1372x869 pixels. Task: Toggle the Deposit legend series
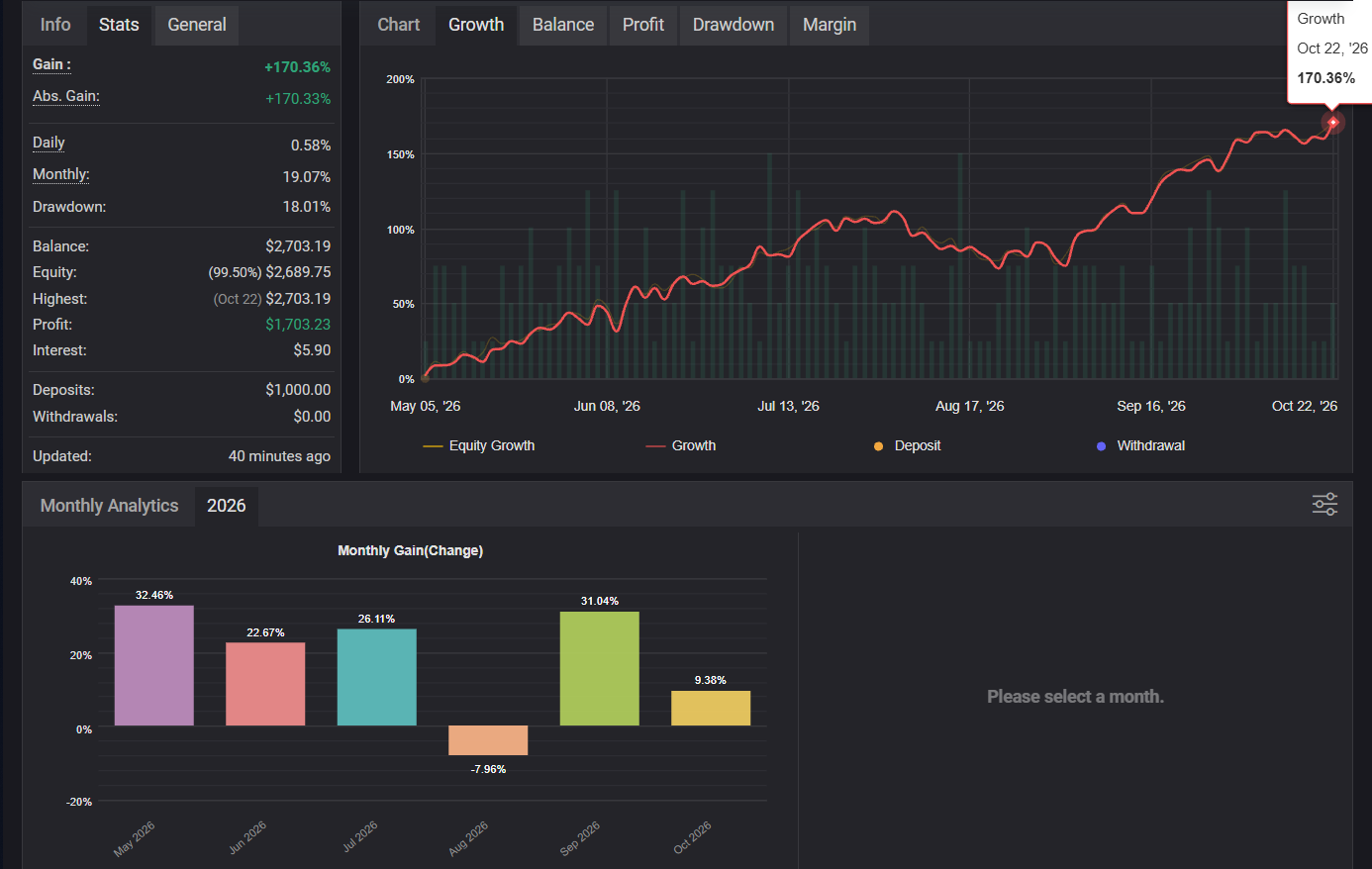click(907, 446)
